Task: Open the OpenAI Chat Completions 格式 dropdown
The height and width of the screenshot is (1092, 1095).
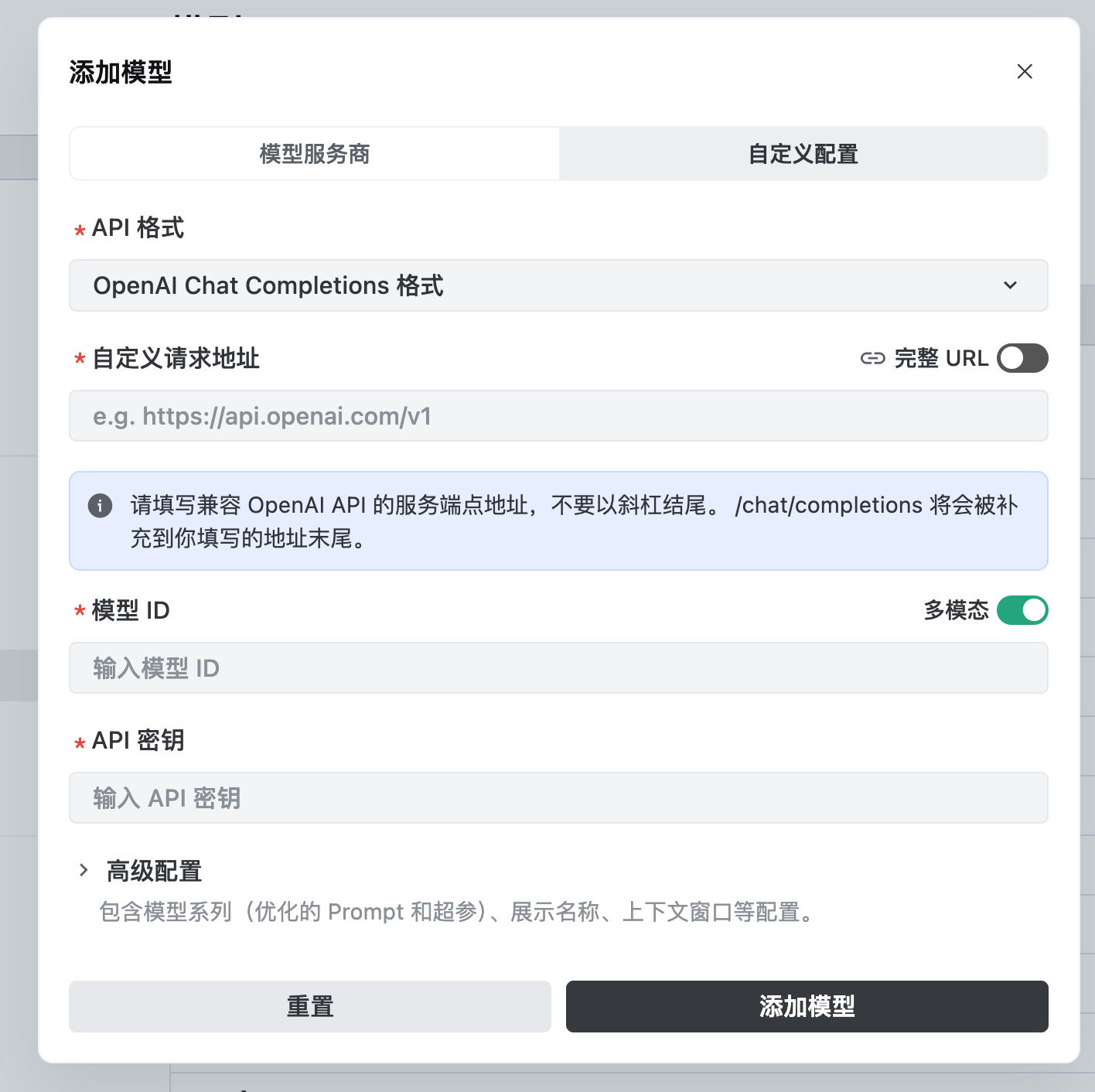Action: coord(558,285)
